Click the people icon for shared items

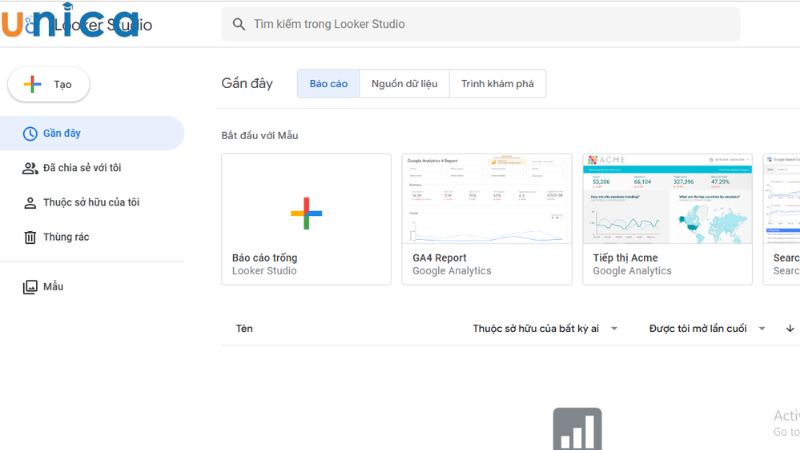[x=30, y=168]
